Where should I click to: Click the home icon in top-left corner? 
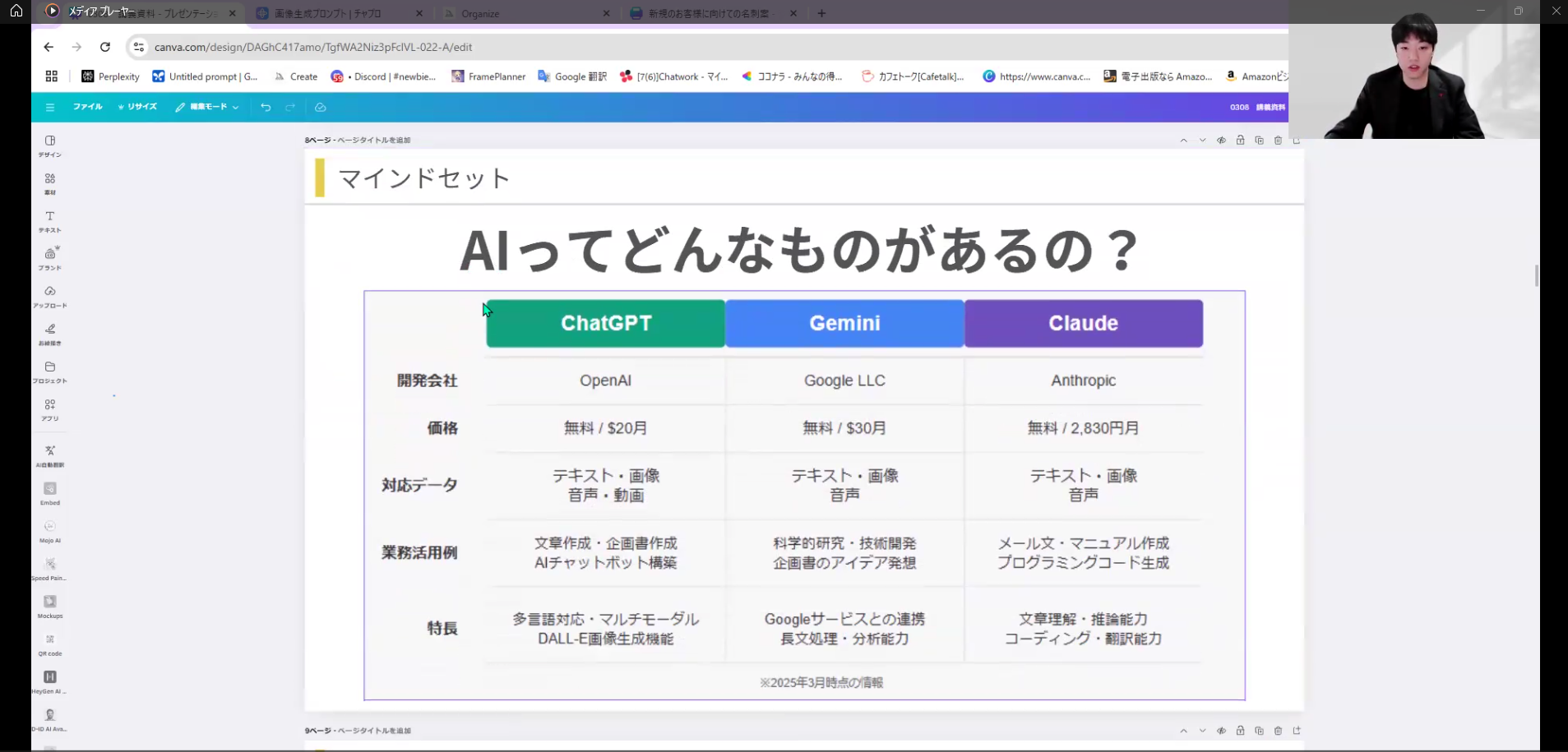(x=16, y=11)
